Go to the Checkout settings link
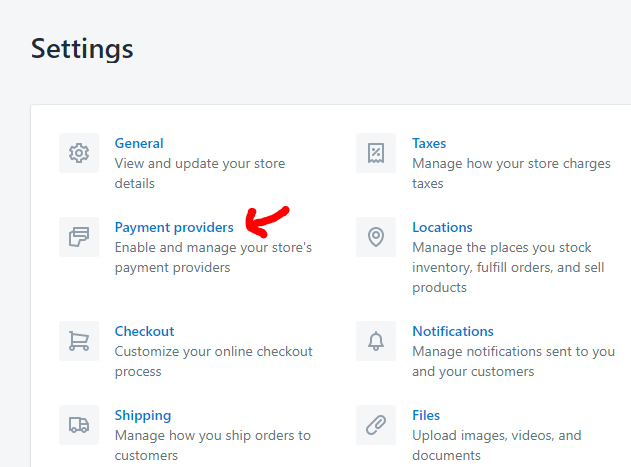 point(144,331)
